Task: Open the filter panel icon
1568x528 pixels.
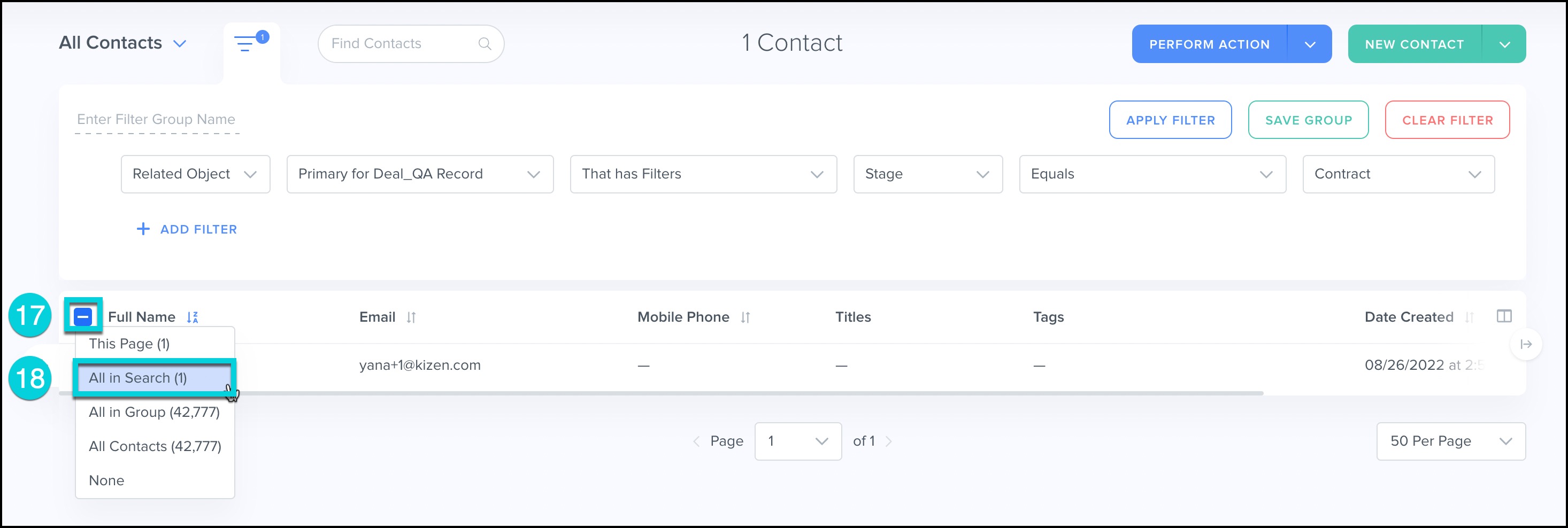Action: (246, 44)
